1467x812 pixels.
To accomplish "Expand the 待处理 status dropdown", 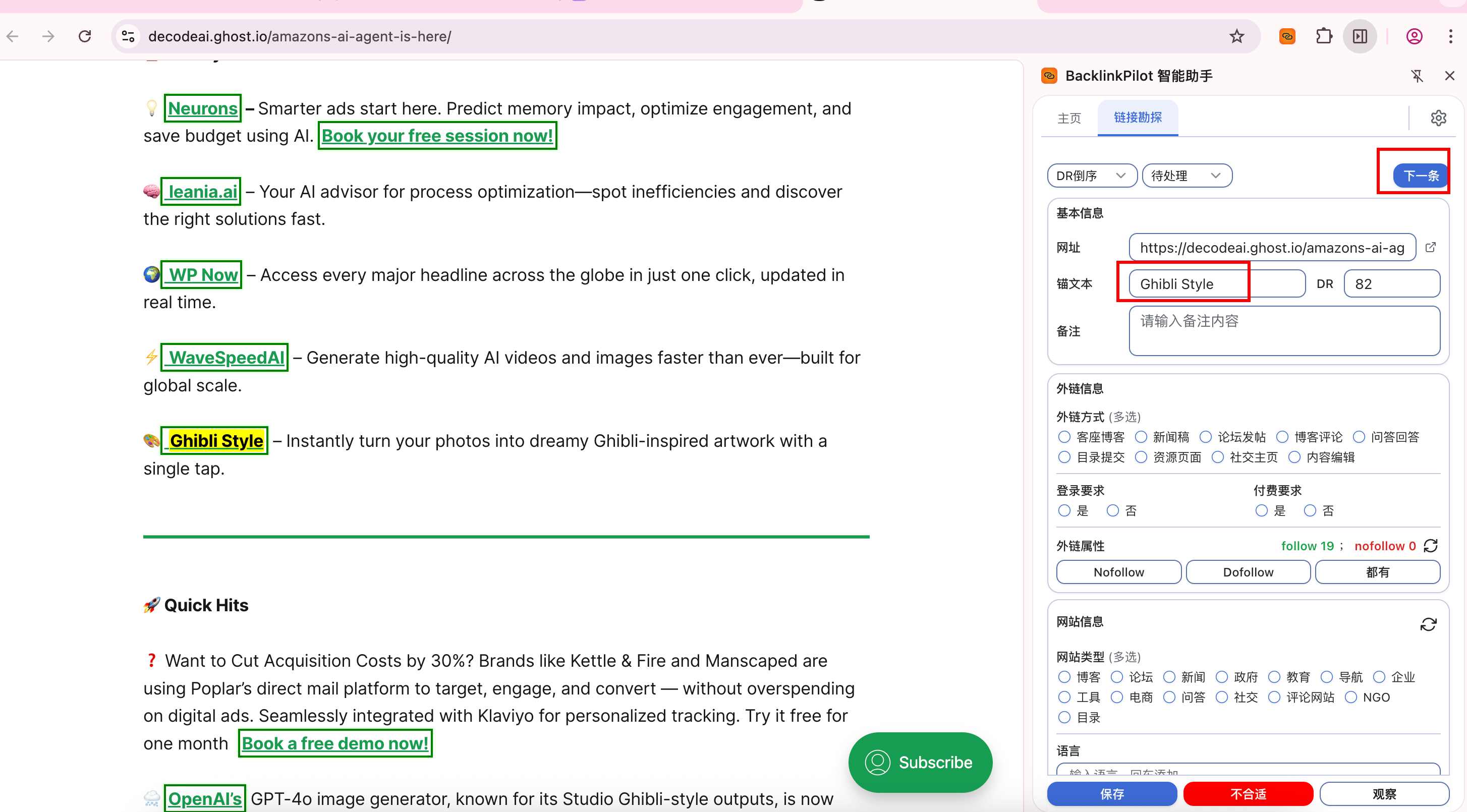I will pos(1187,176).
